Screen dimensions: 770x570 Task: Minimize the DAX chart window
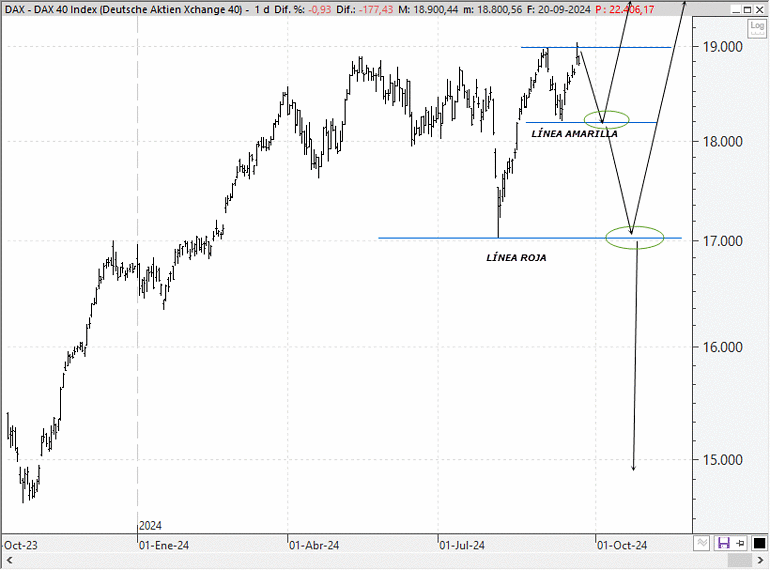click(735, 9)
